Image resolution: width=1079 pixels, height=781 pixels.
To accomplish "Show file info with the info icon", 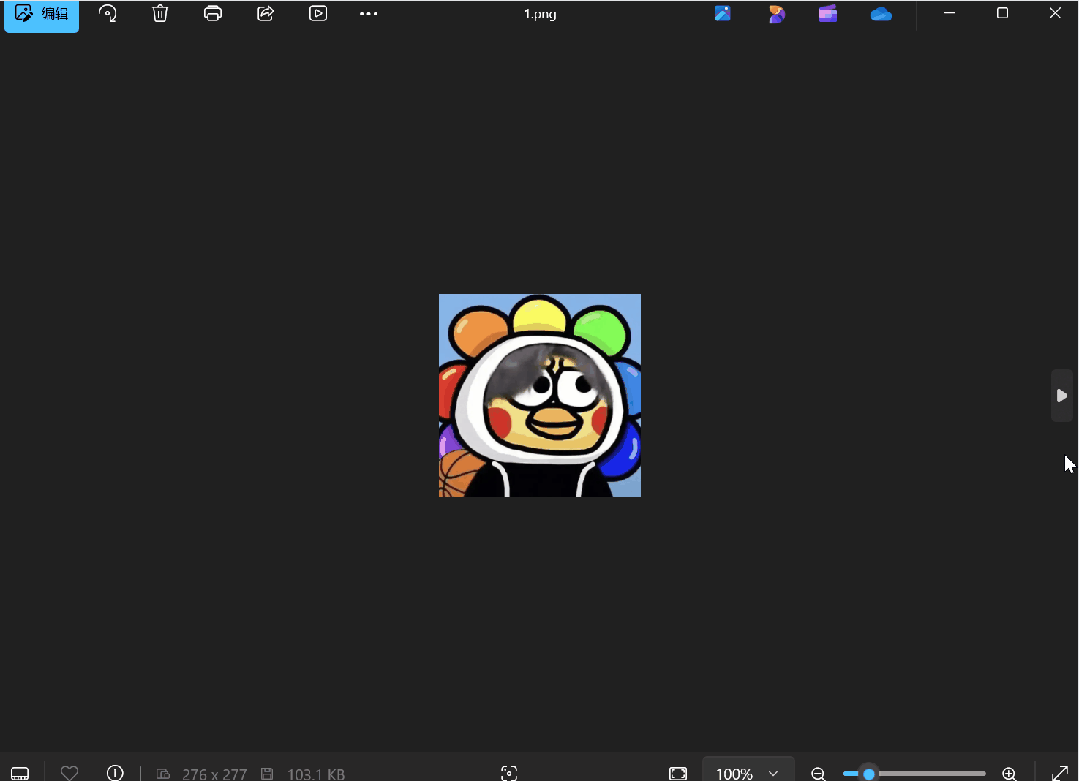I will click(x=115, y=773).
